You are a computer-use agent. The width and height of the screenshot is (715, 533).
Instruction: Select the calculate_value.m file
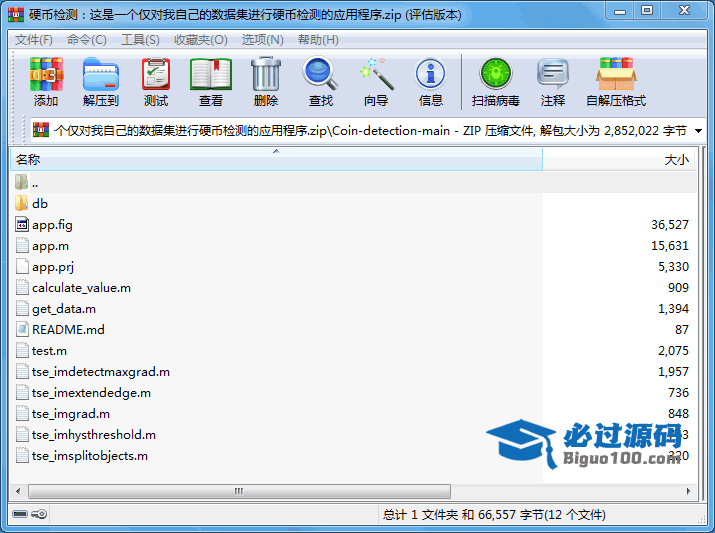[81, 288]
